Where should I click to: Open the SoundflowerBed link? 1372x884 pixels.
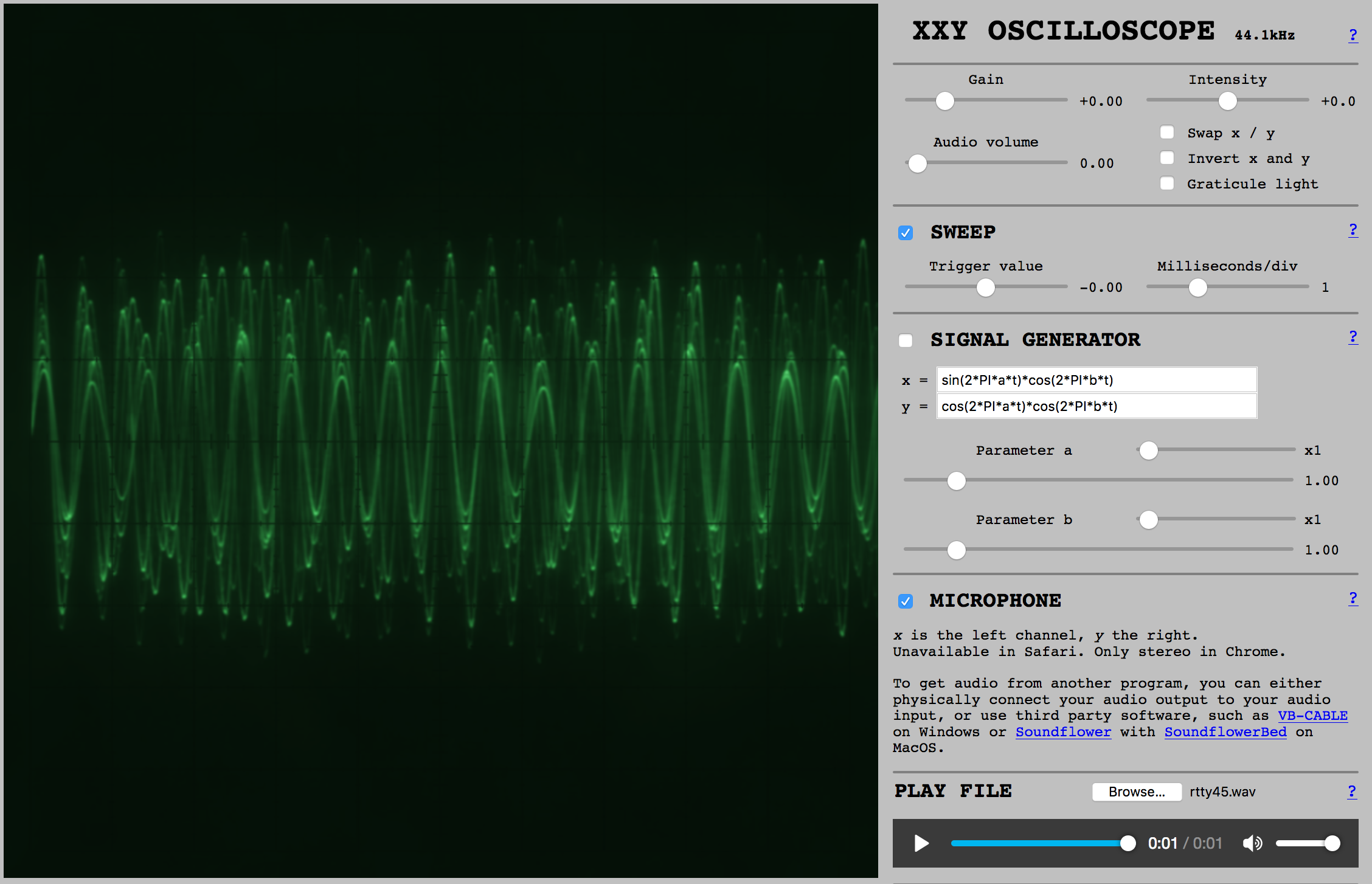(x=1225, y=732)
